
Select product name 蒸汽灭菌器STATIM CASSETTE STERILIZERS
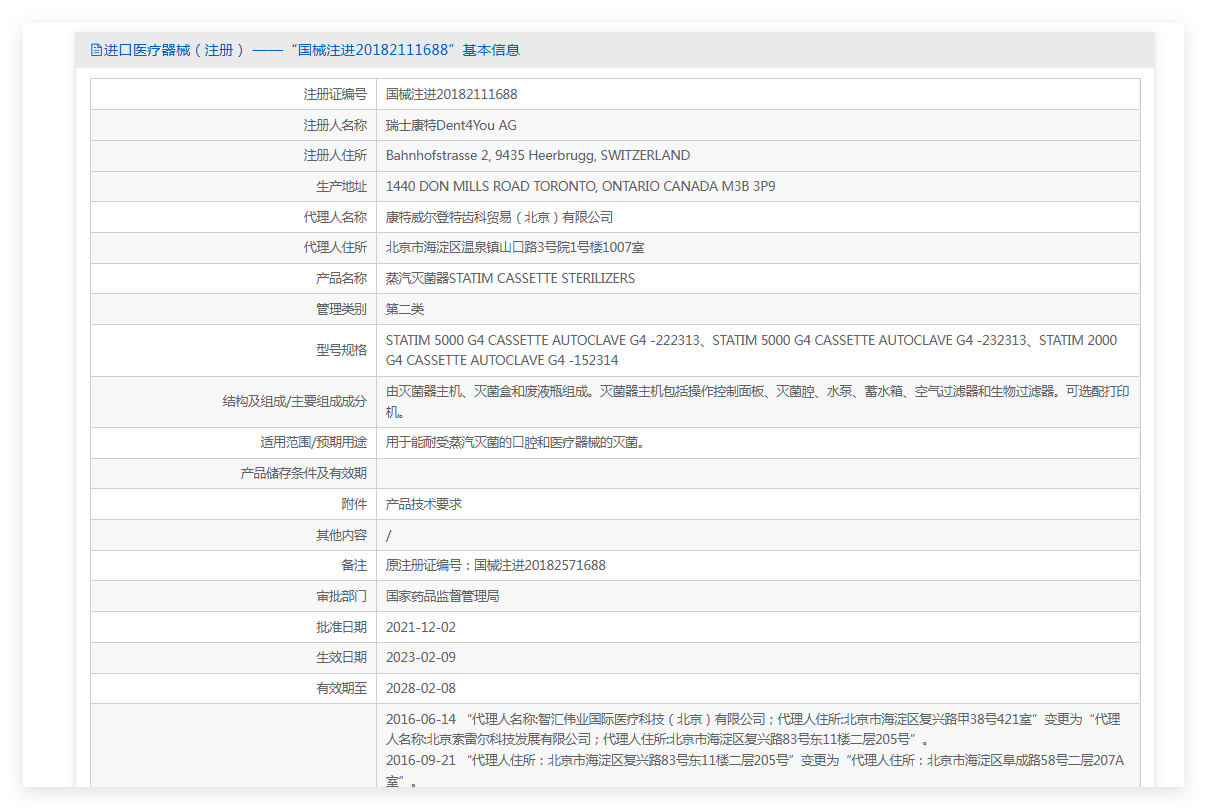pyautogui.click(x=510, y=278)
